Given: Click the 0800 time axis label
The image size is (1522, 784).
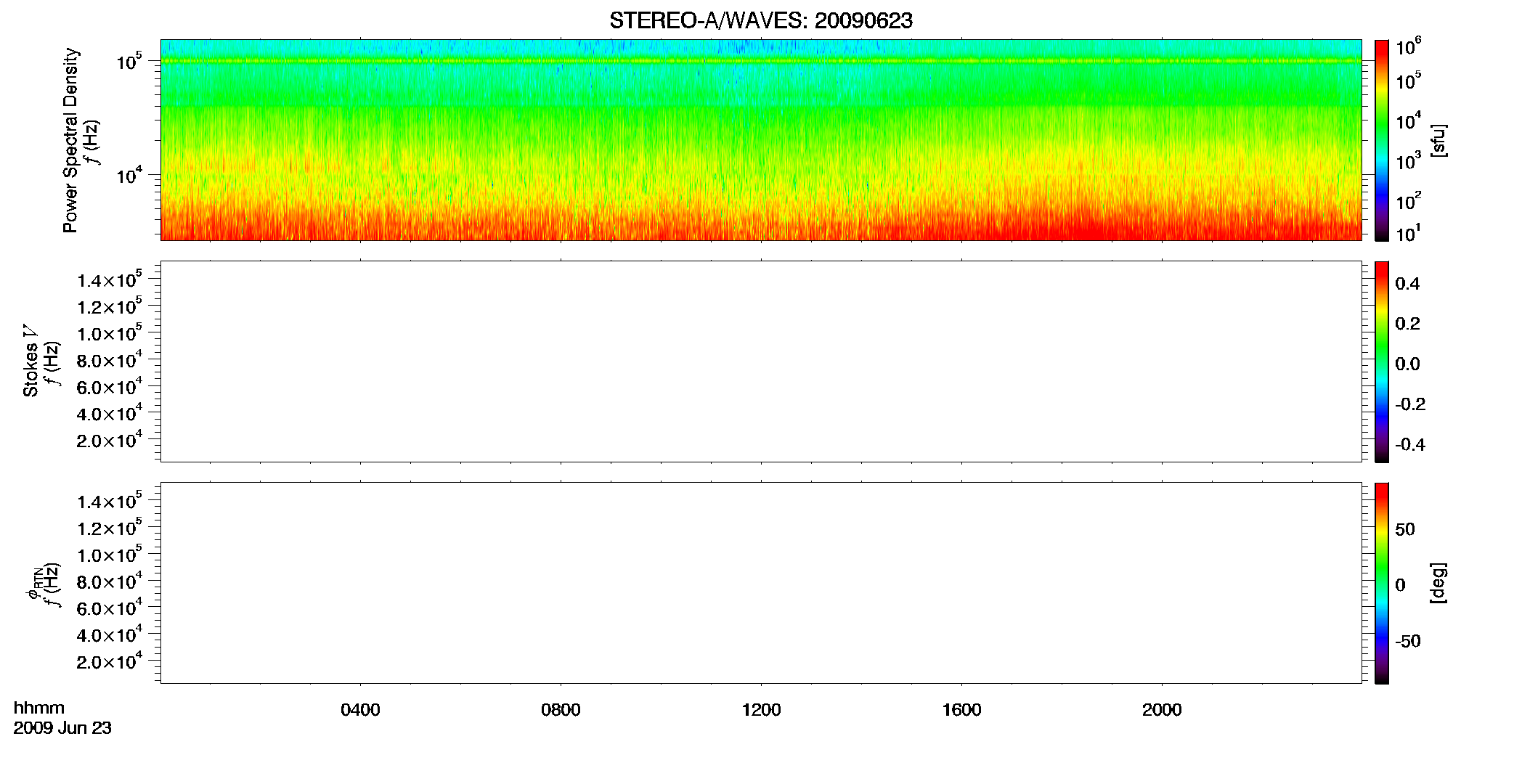Looking at the screenshot, I should tap(561, 710).
